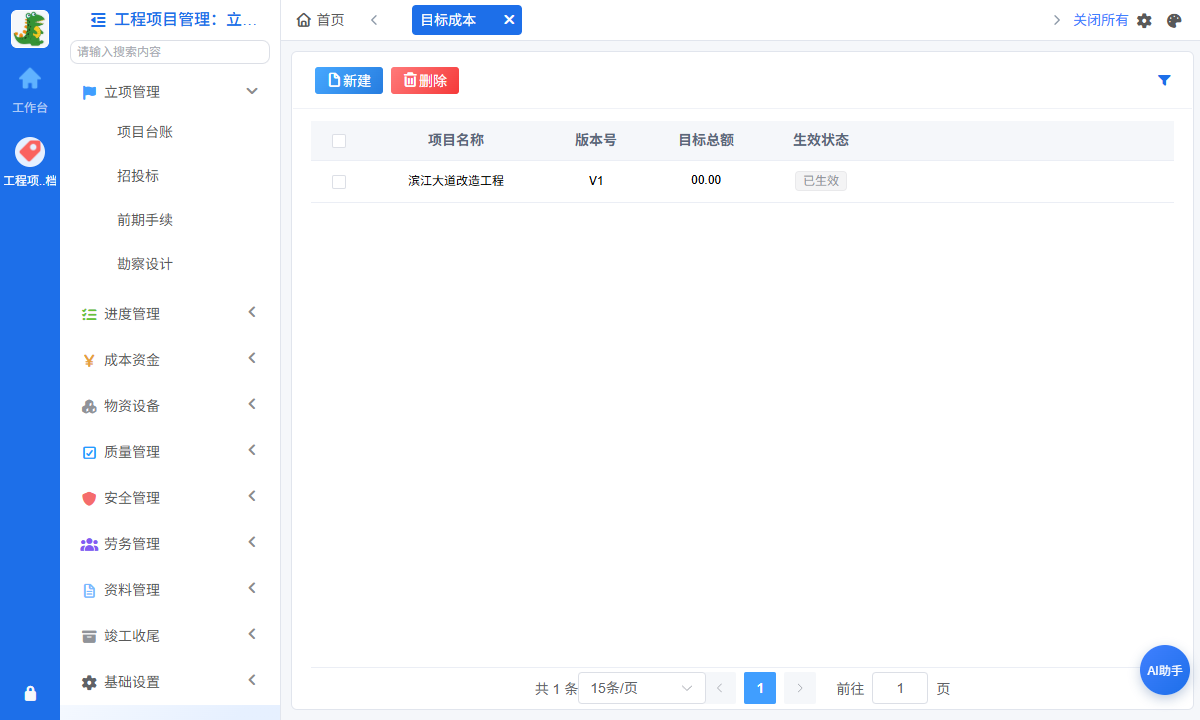
Task: Click the 已生效 status tag
Action: (821, 181)
